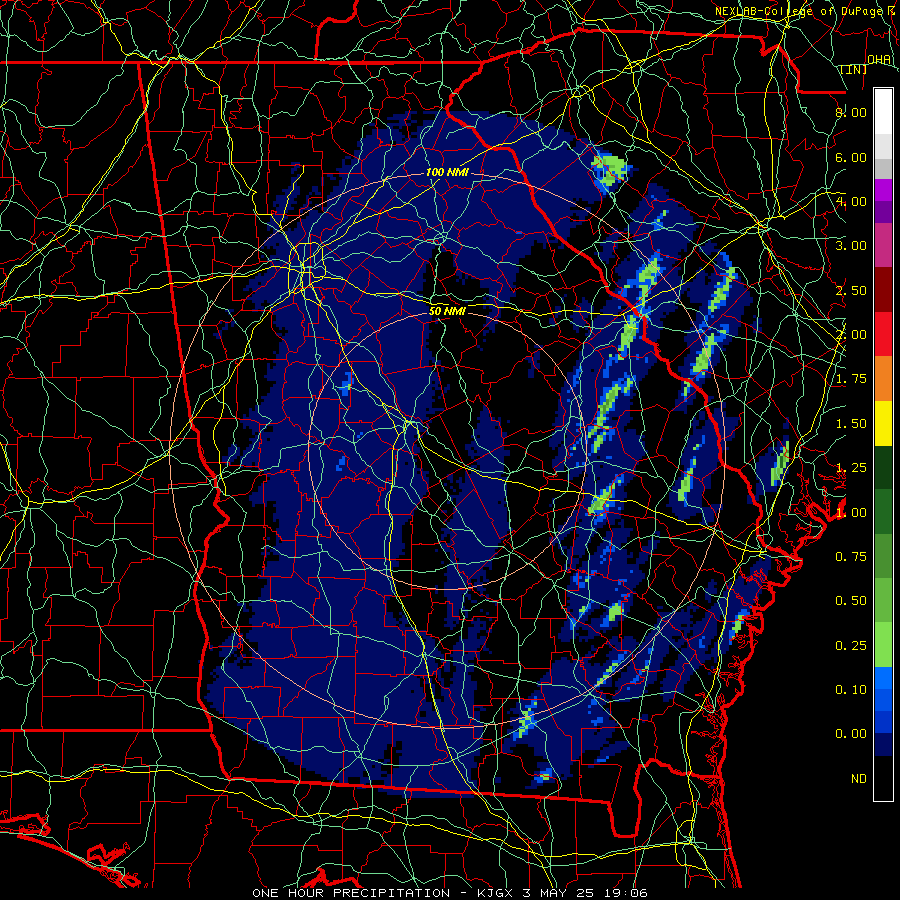Click the 1.75 legend value
The image size is (900, 900).
point(851,379)
